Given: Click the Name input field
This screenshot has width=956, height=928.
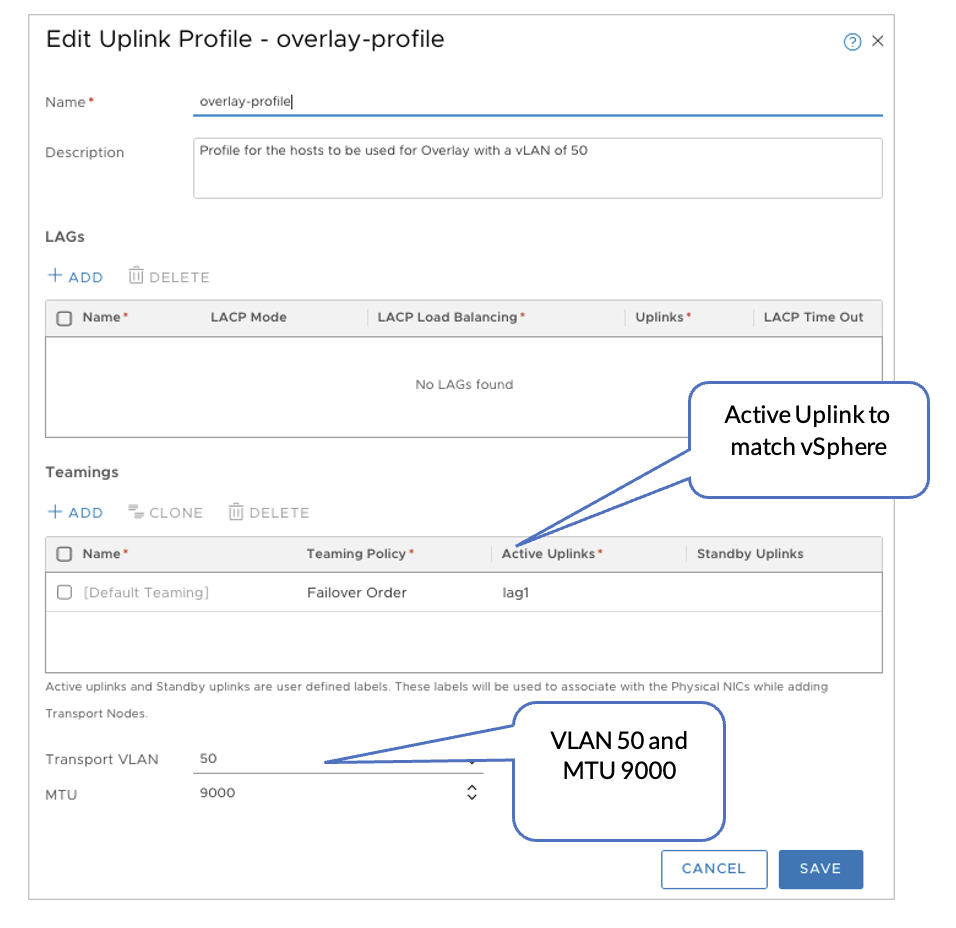Looking at the screenshot, I should pos(537,101).
